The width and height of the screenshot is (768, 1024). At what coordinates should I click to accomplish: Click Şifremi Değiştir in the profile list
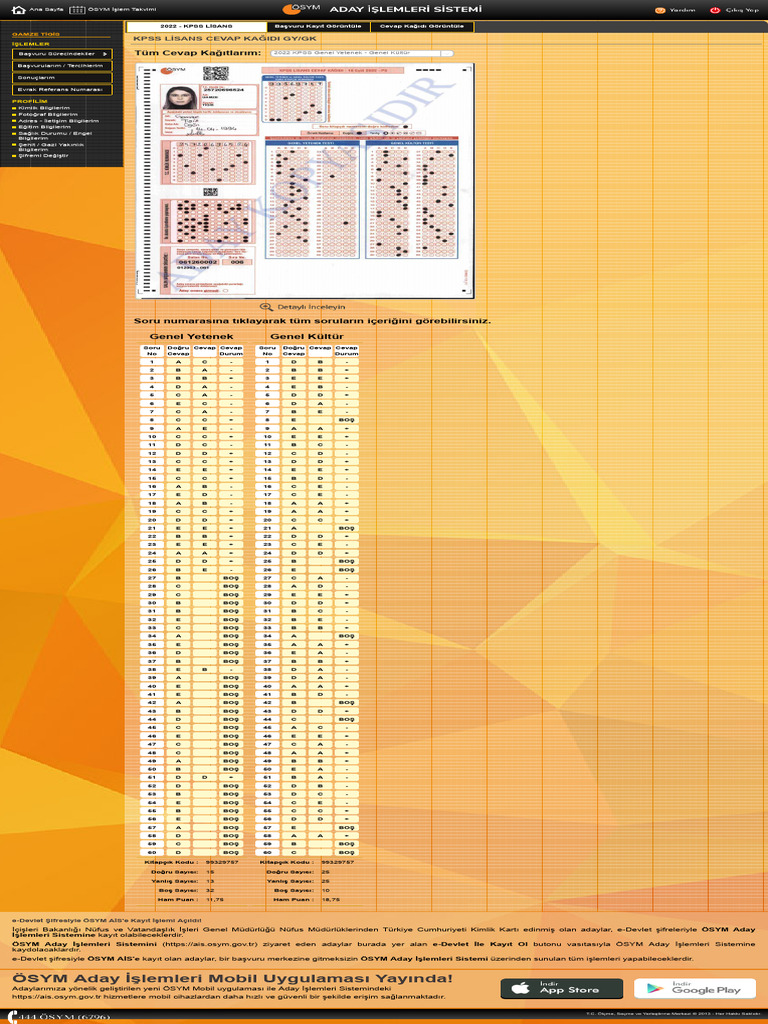(x=43, y=155)
